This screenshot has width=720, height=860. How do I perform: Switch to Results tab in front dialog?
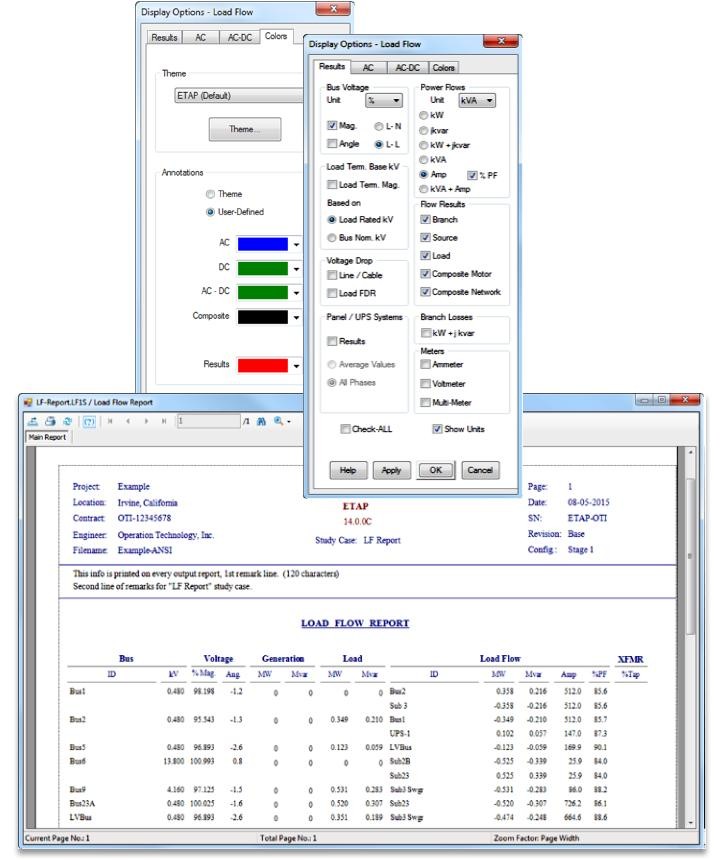pyautogui.click(x=332, y=66)
